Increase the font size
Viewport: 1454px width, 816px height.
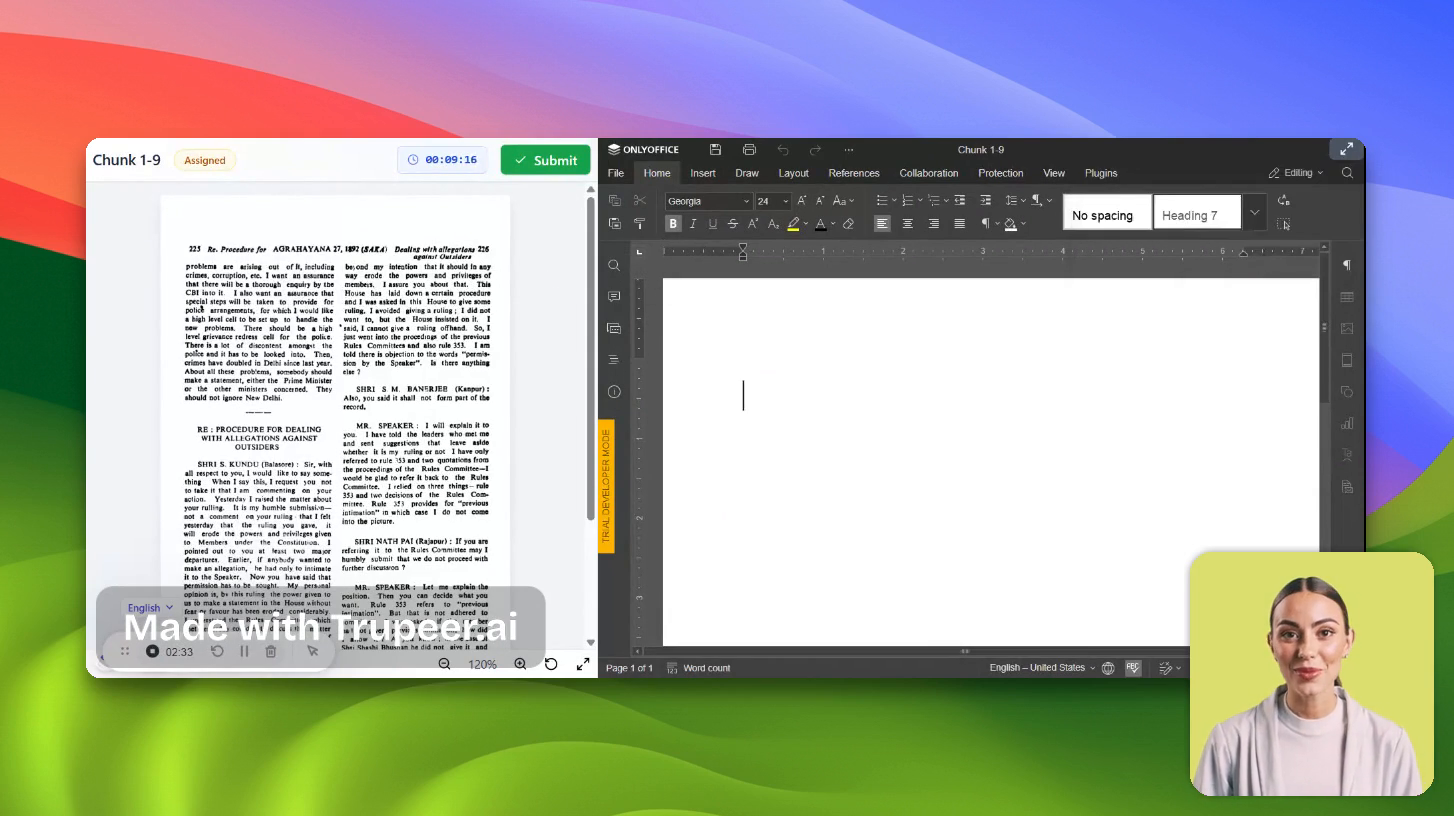coord(801,200)
